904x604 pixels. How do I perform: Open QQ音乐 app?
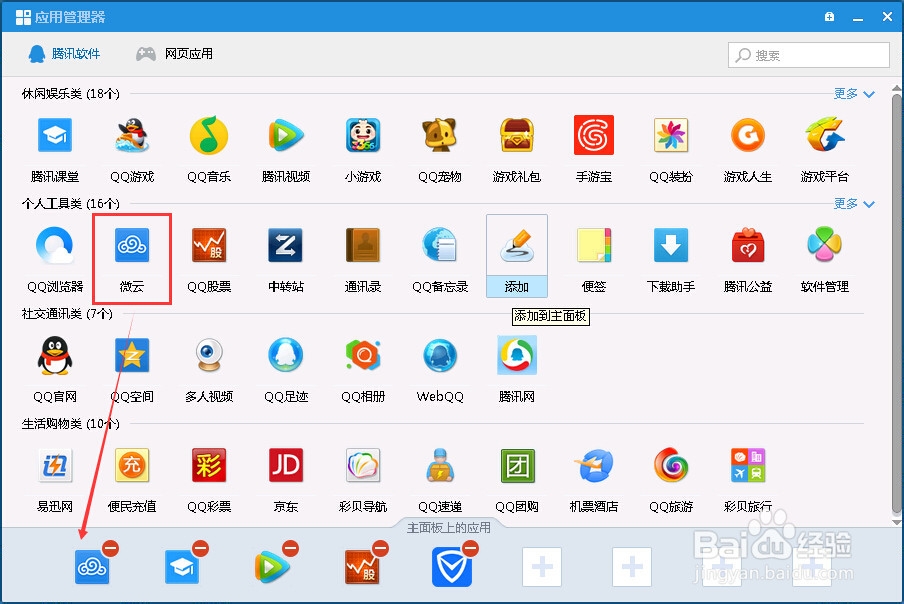pos(209,135)
